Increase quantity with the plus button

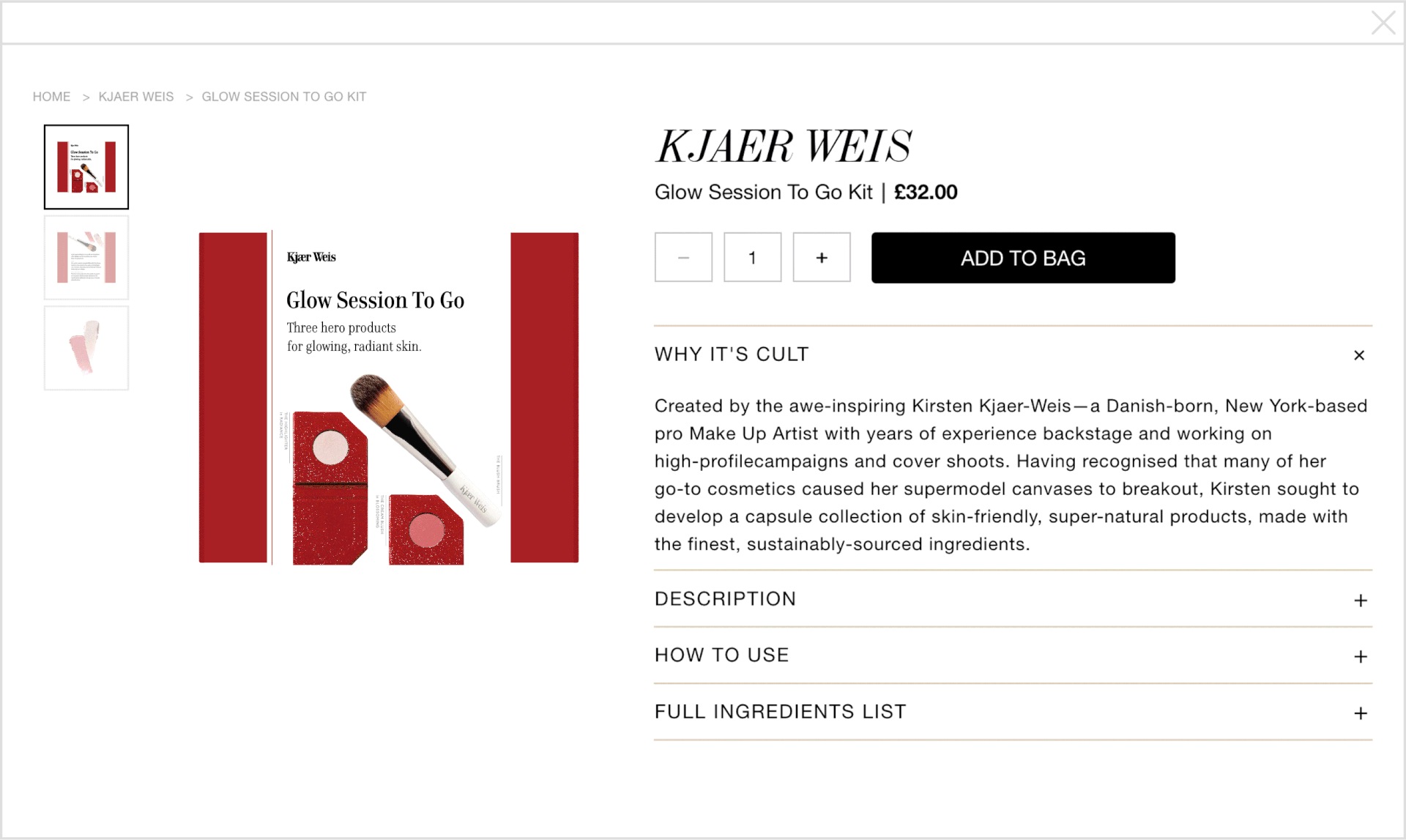coord(822,258)
